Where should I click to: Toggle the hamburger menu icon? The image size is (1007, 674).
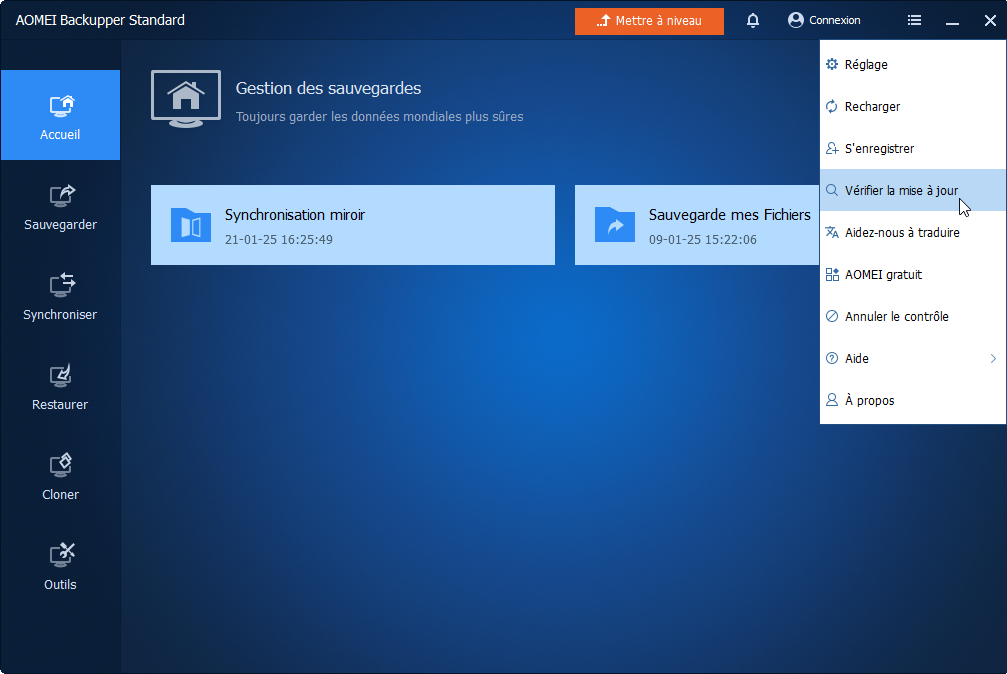915,21
